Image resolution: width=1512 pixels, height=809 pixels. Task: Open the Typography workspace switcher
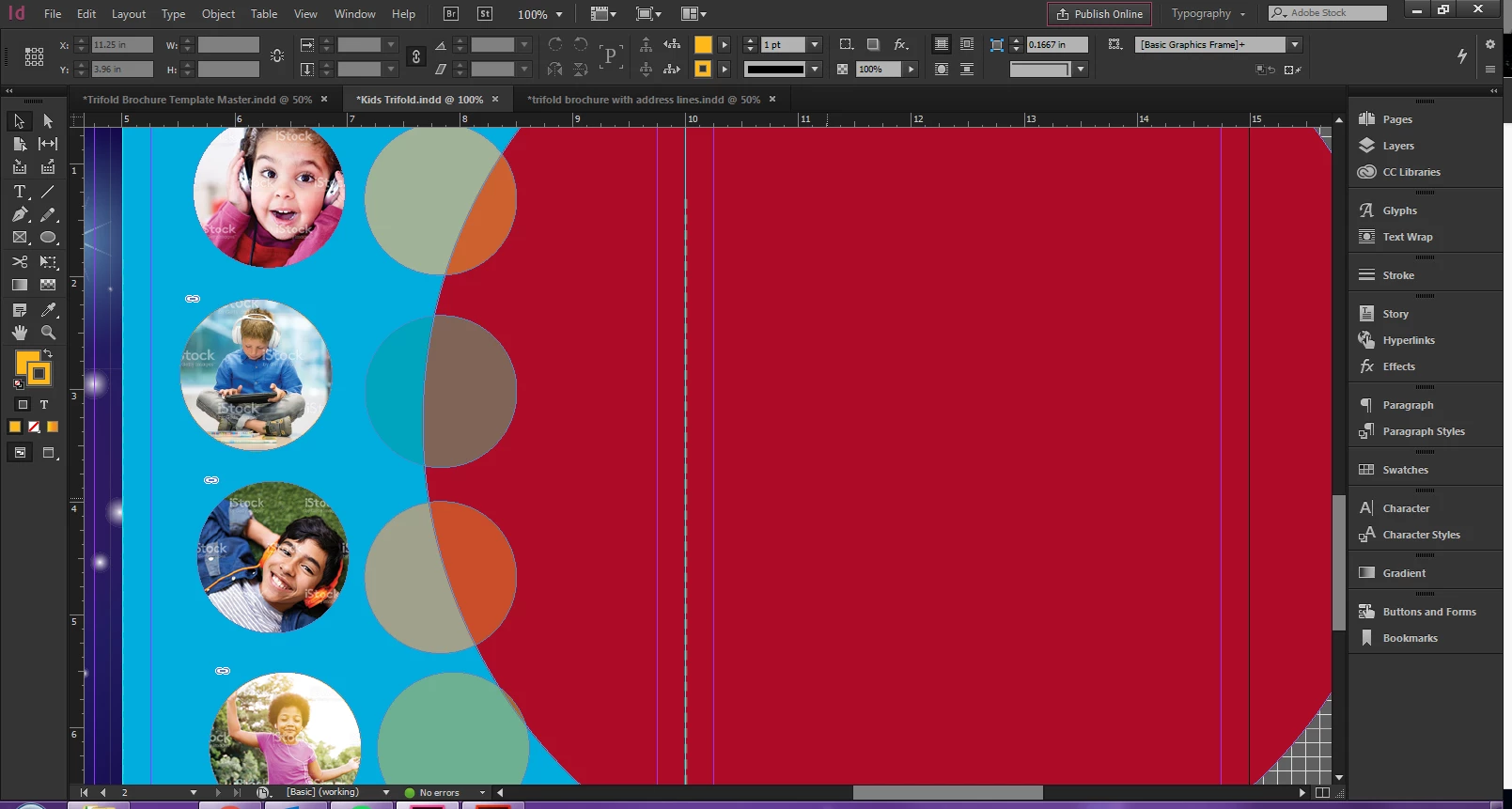tap(1208, 14)
